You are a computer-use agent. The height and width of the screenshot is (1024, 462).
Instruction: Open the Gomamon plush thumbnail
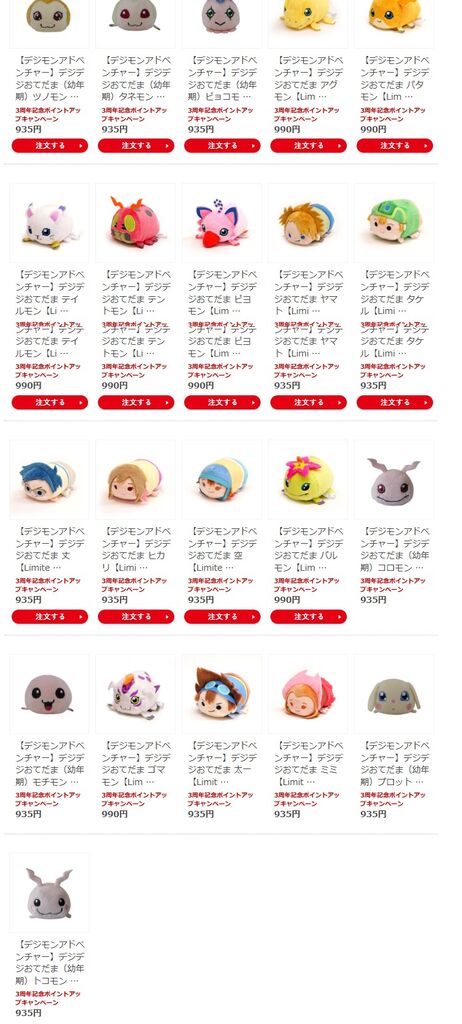pos(135,694)
